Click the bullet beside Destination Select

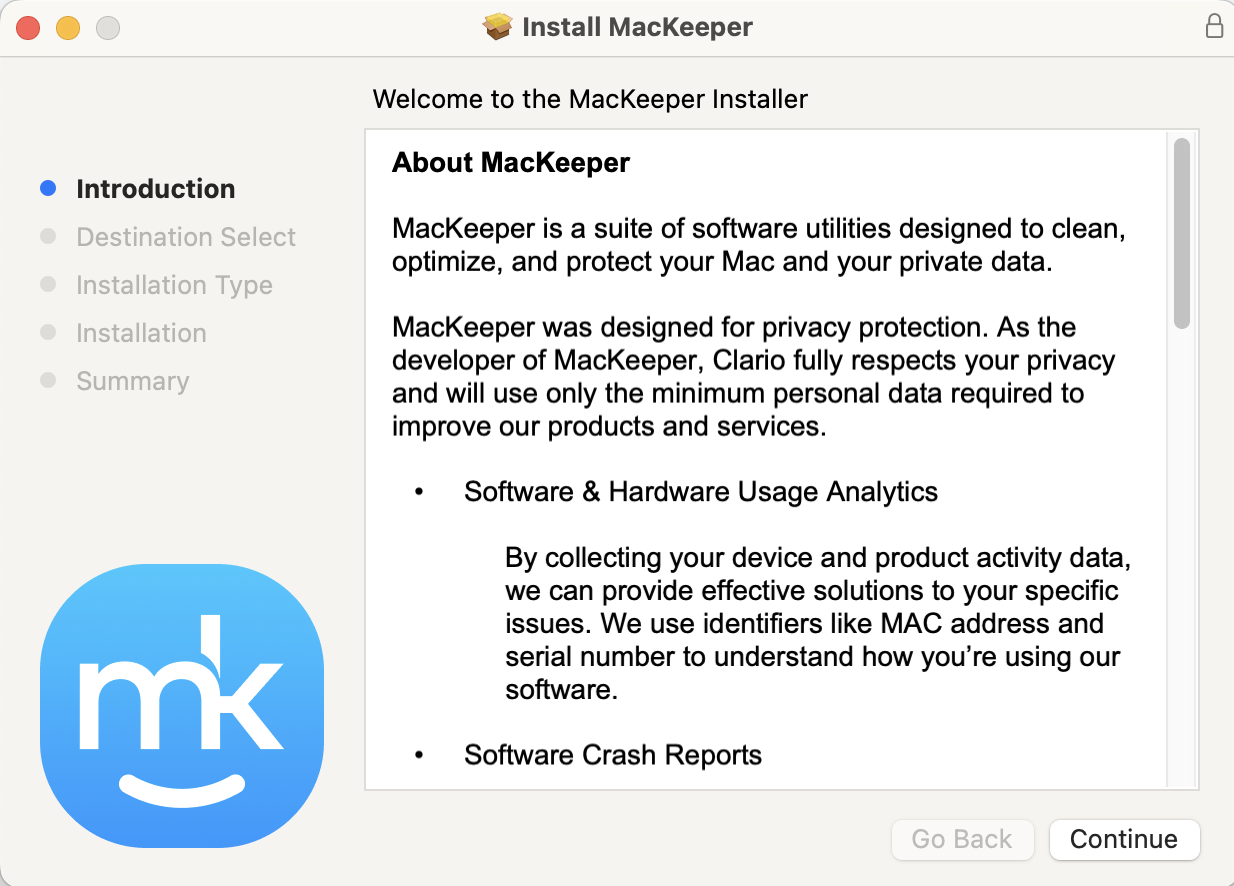[x=48, y=236]
